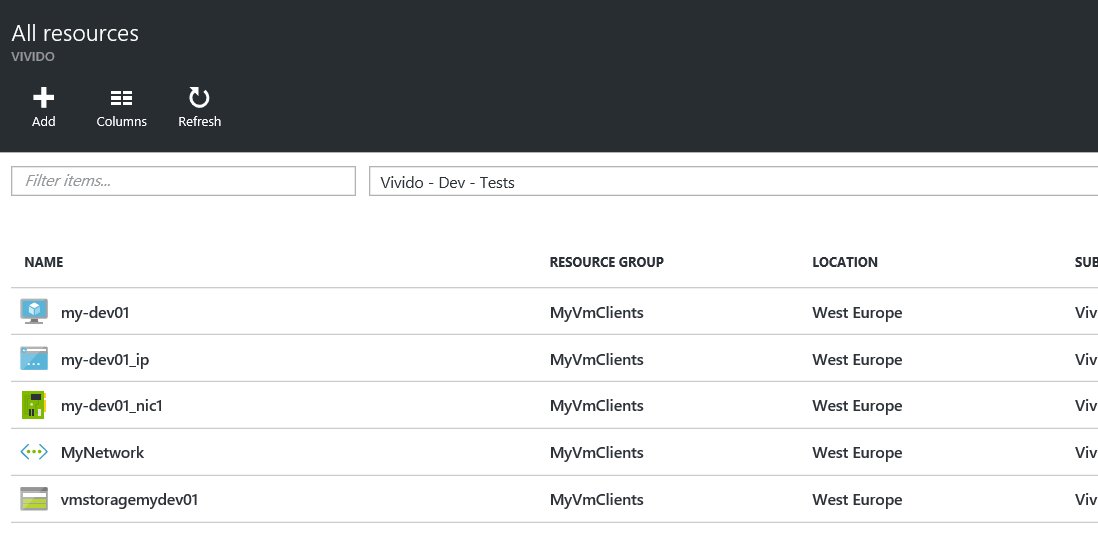The height and width of the screenshot is (540, 1098).
Task: Click West Europe in the my-dev01 row
Action: pos(857,313)
